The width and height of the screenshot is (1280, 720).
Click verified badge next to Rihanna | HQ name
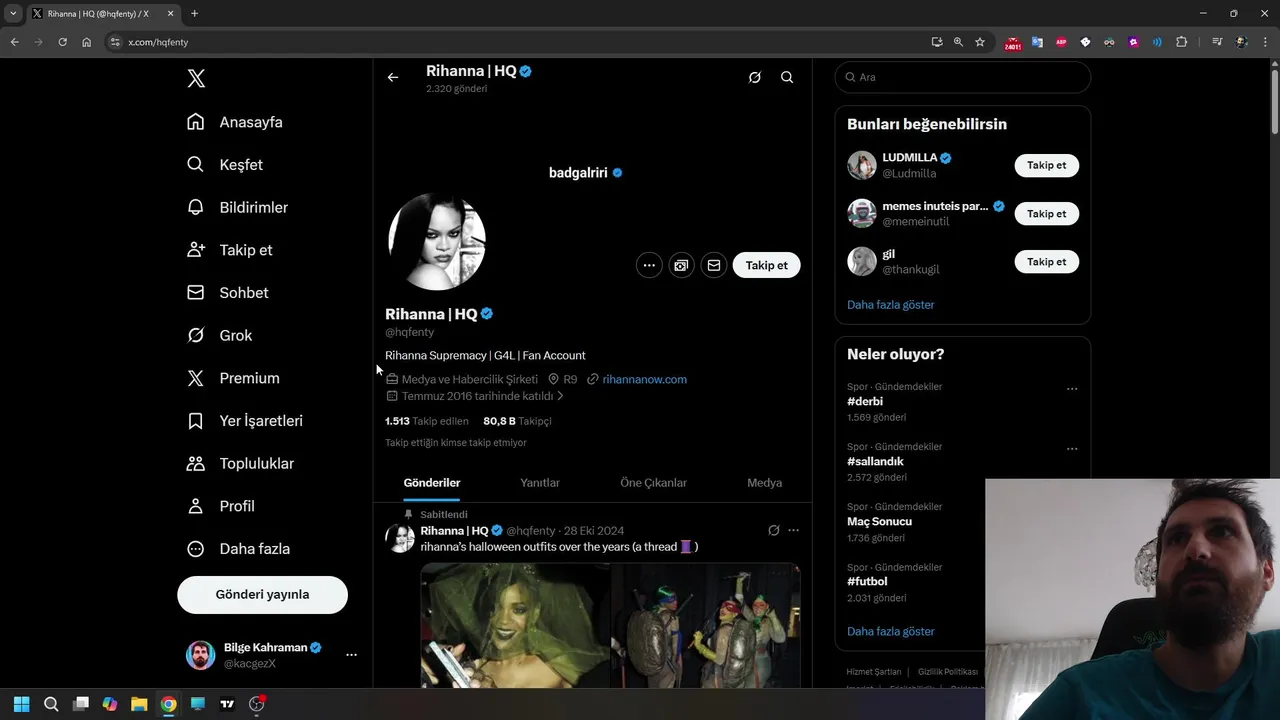pyautogui.click(x=487, y=314)
